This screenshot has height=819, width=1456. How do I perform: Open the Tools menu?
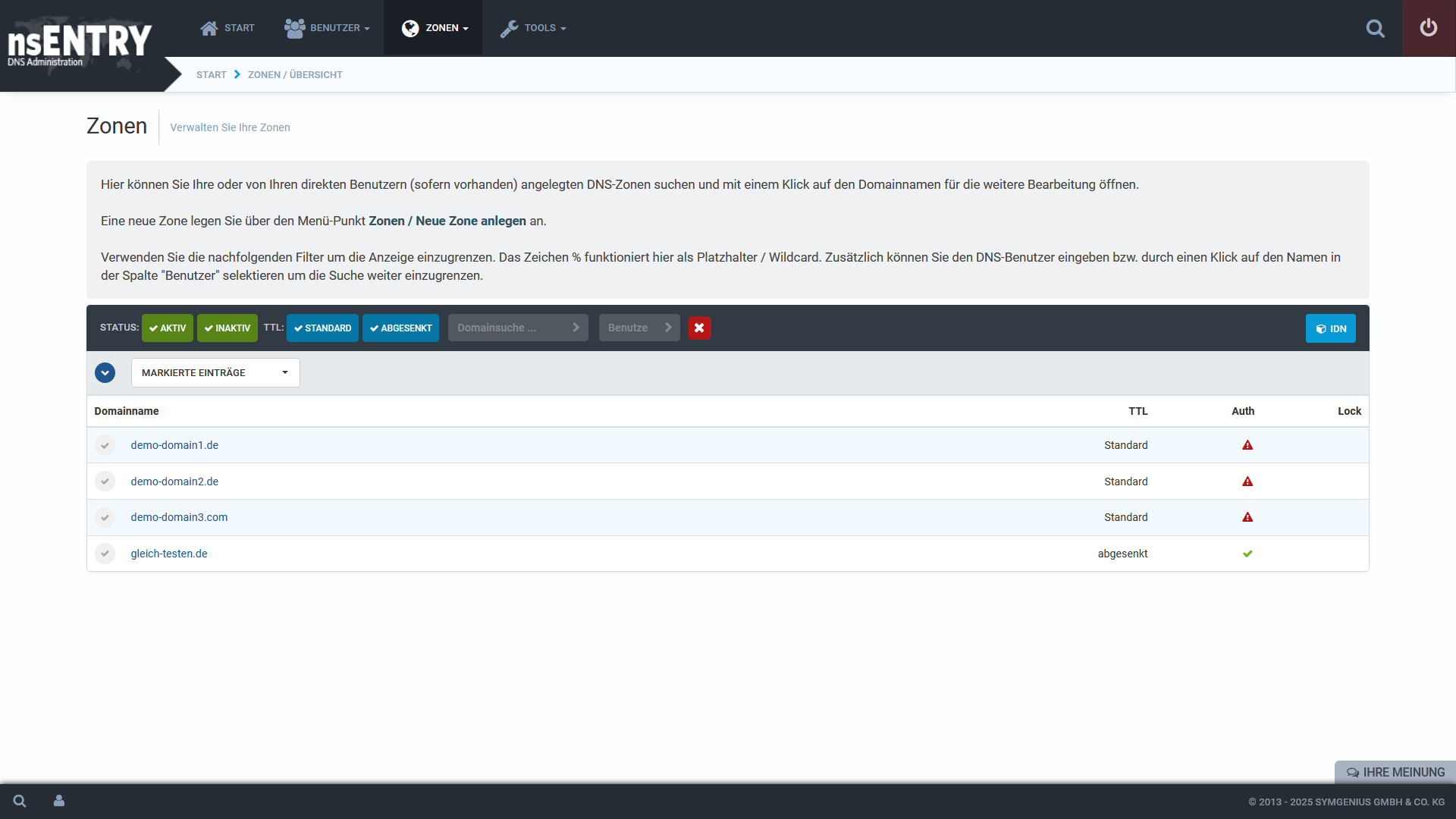(534, 28)
